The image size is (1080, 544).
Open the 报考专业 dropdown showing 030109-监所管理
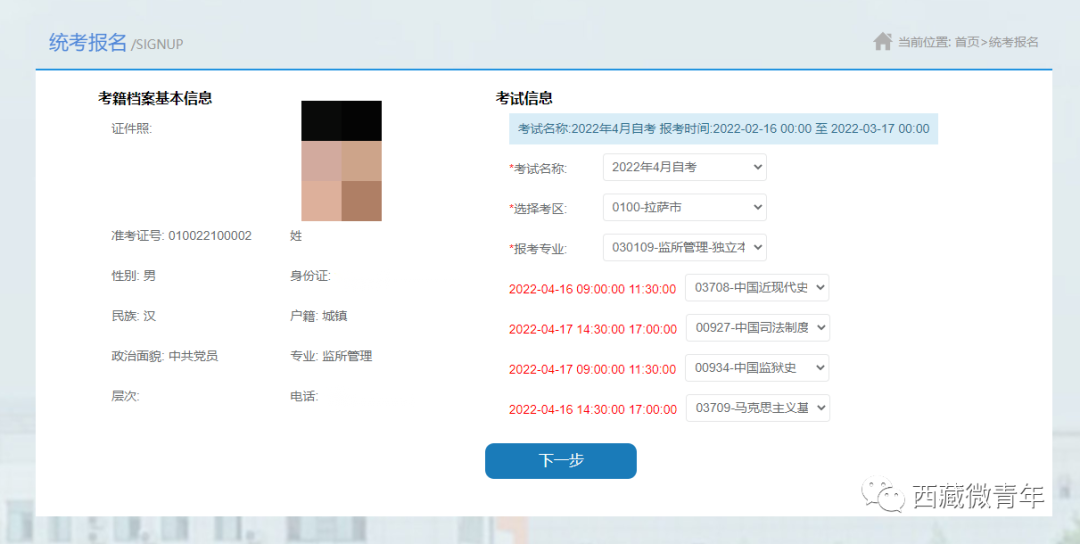(x=684, y=247)
